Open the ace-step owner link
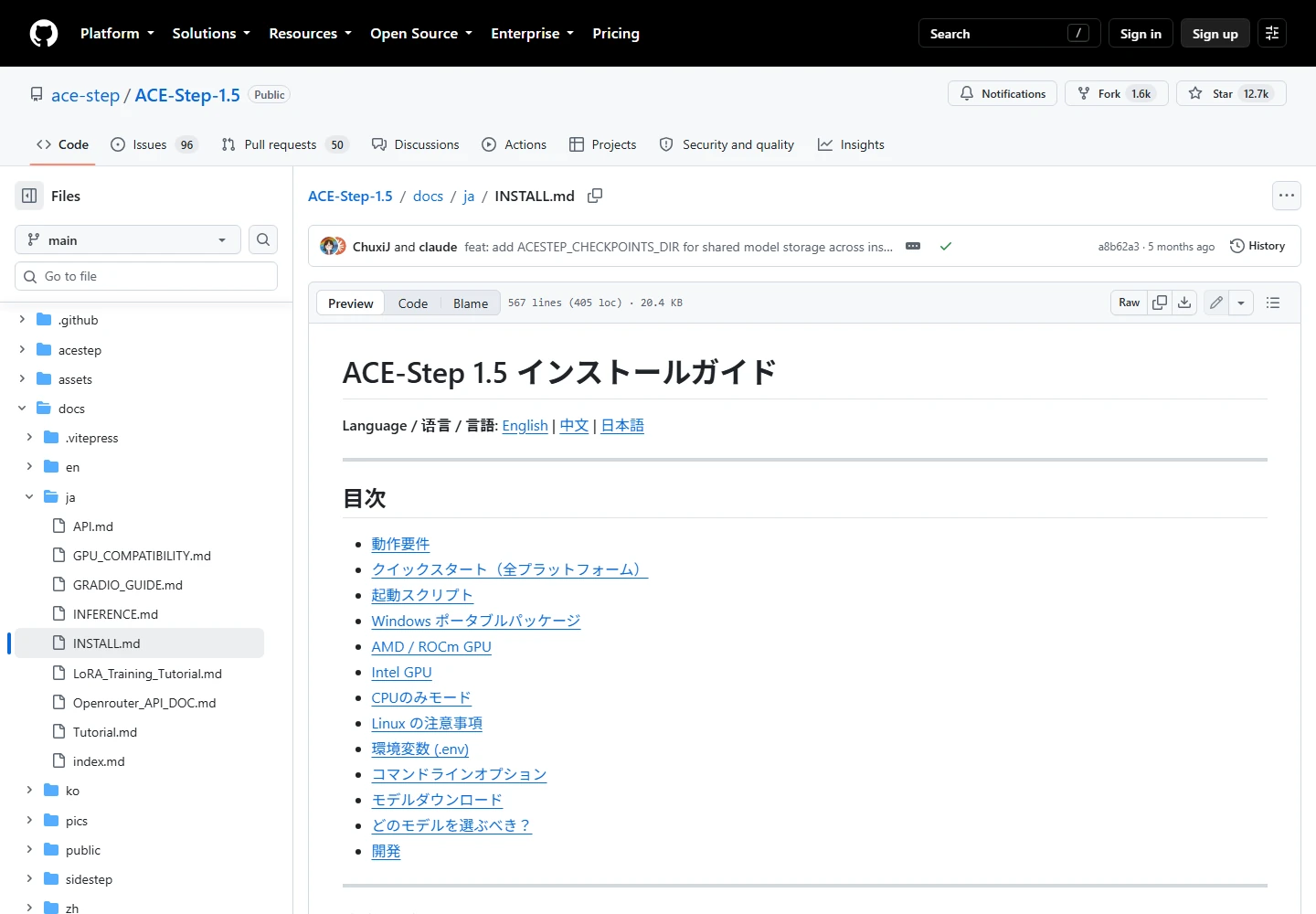 point(85,95)
